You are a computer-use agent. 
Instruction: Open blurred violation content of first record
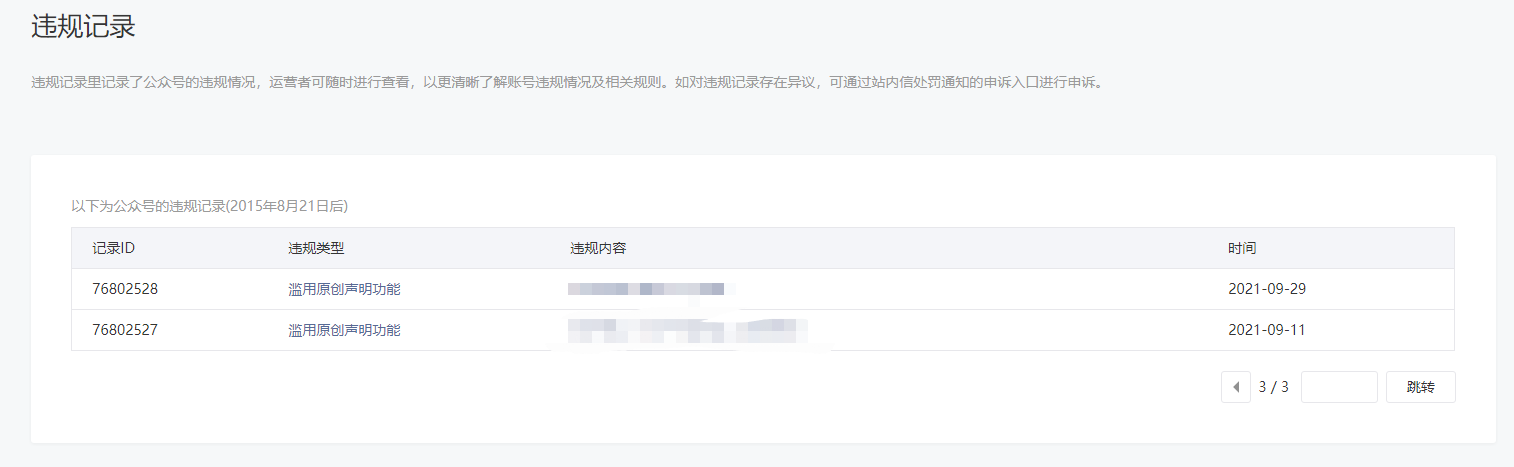(646, 289)
